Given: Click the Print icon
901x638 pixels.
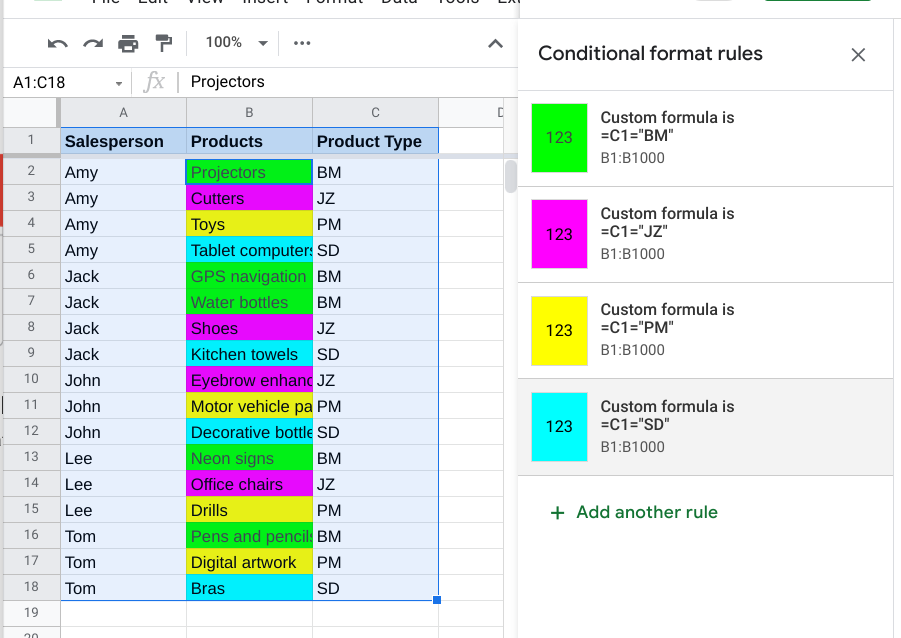Looking at the screenshot, I should click(x=128, y=43).
